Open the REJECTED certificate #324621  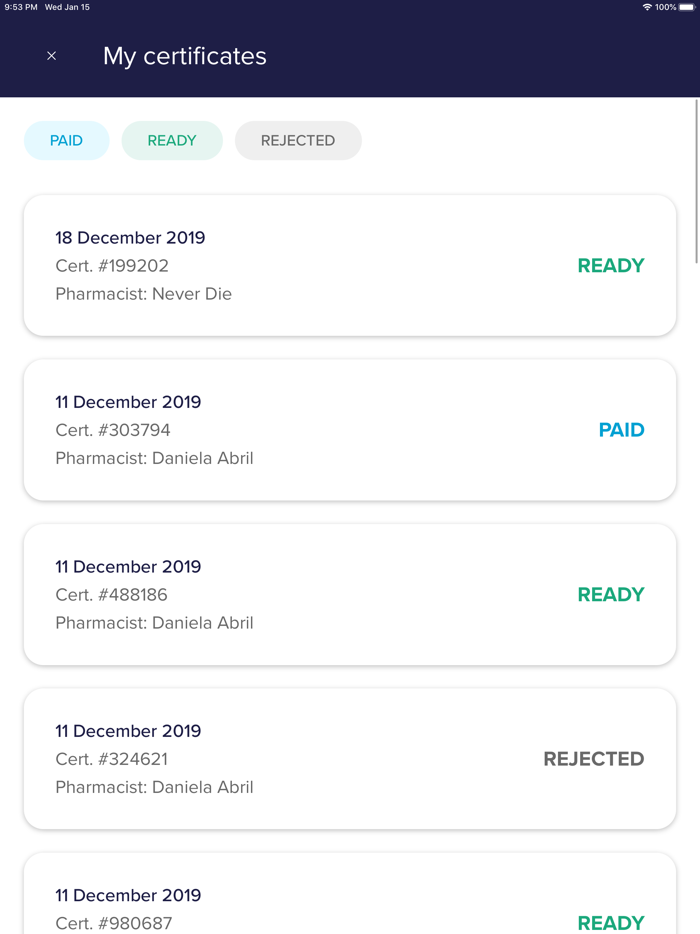[x=350, y=758]
